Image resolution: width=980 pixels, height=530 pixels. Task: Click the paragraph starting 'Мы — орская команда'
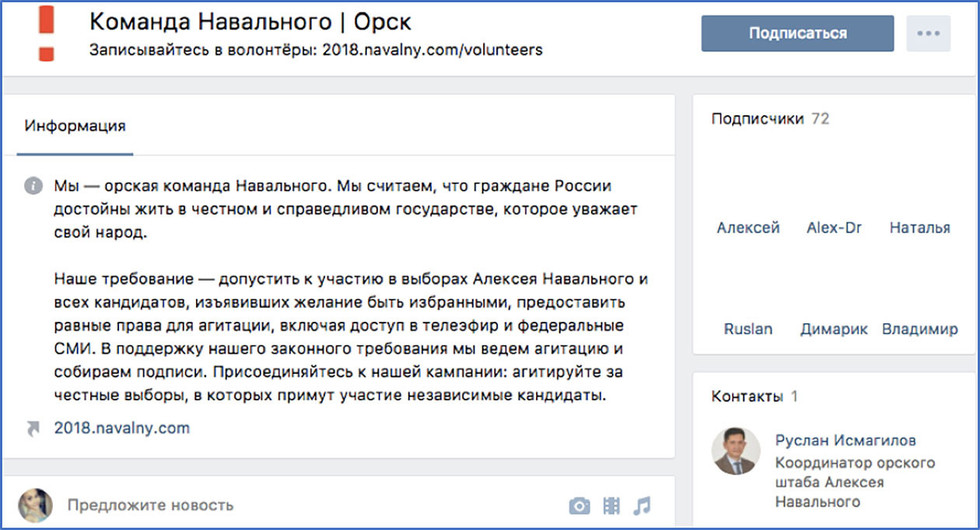click(345, 209)
